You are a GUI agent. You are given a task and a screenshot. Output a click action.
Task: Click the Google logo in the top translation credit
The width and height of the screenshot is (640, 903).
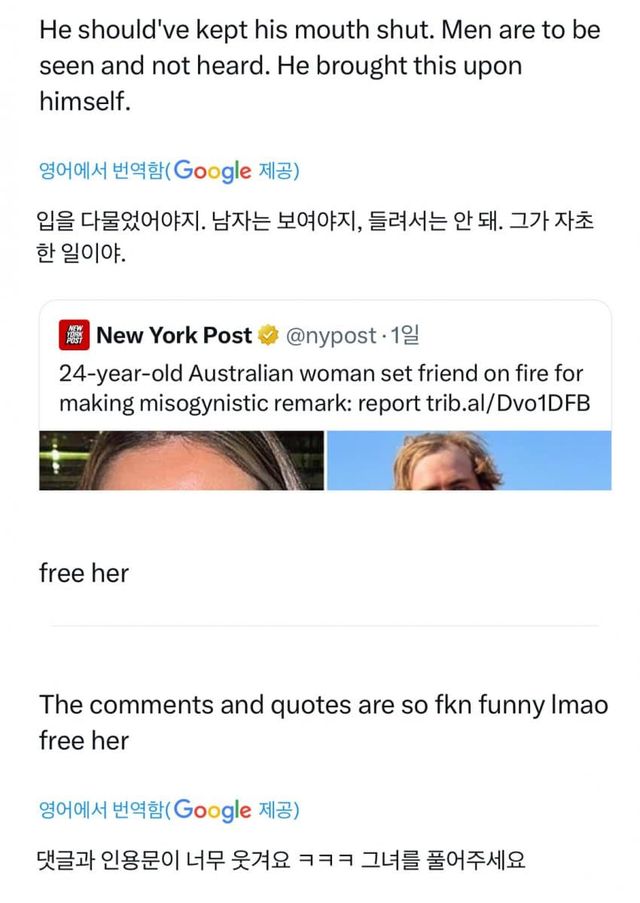210,170
